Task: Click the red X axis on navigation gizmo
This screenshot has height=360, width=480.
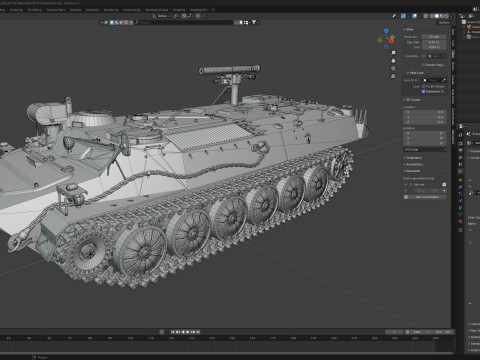Action: pos(391,41)
